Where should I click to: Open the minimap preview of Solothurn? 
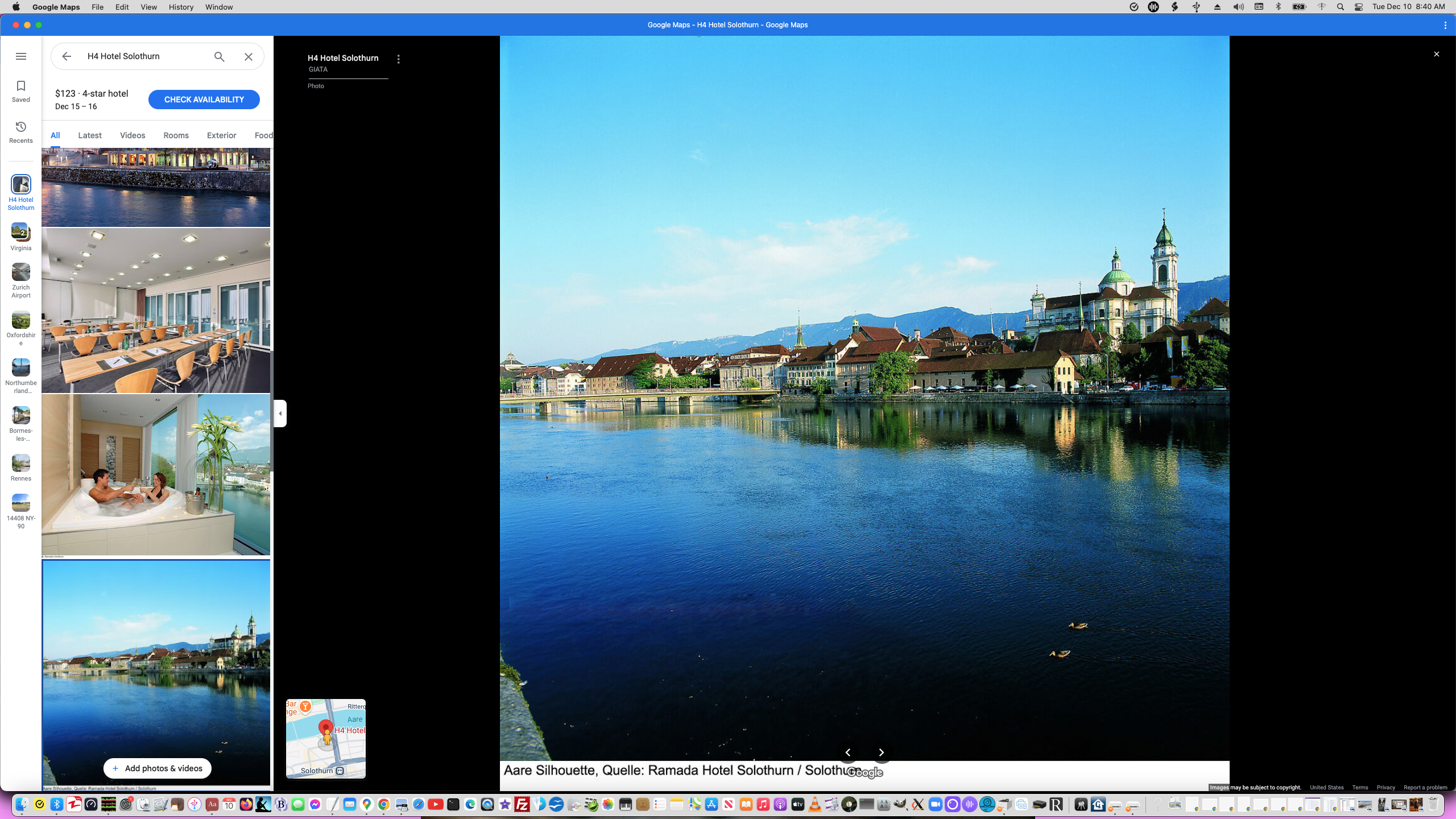(326, 738)
